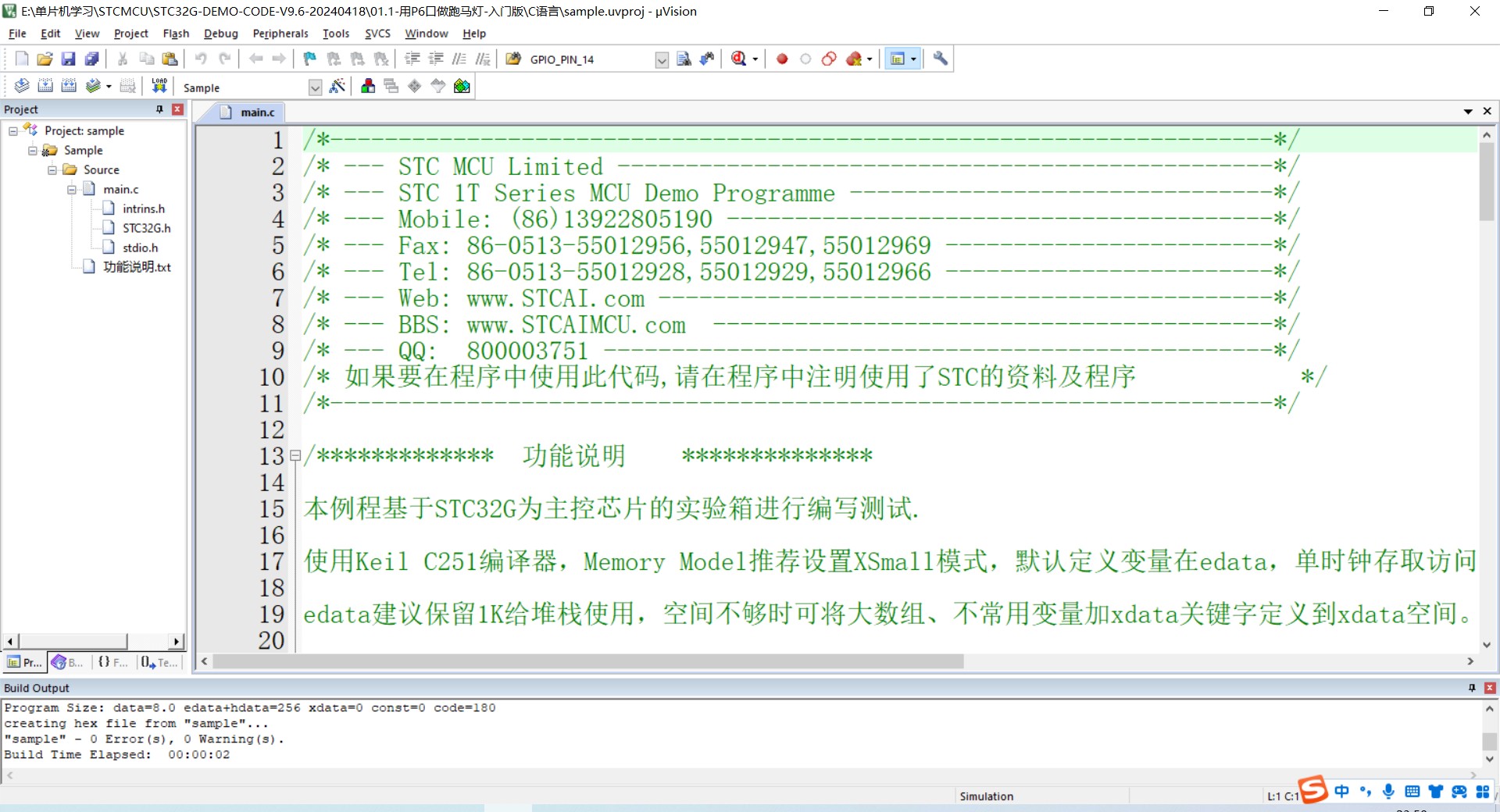Viewport: 1500px width, 812px height.
Task: Toggle the Chinese/English input mode indicator
Action: (x=1341, y=791)
